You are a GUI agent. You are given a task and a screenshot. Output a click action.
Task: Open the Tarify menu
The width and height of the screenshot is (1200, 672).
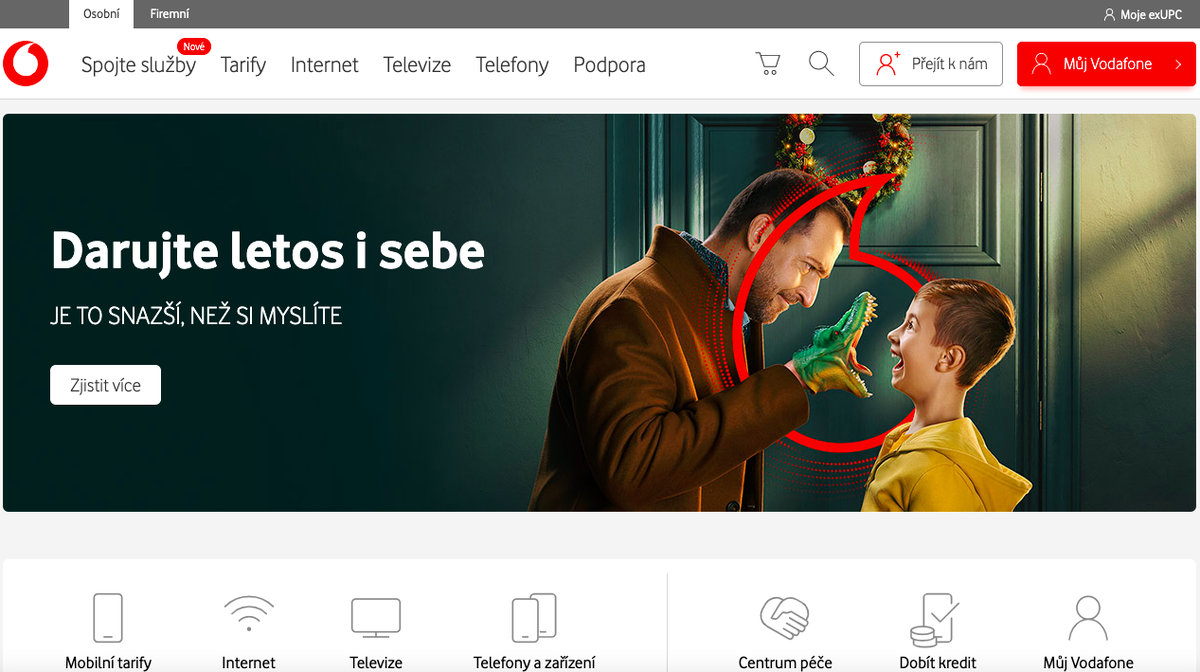(243, 64)
